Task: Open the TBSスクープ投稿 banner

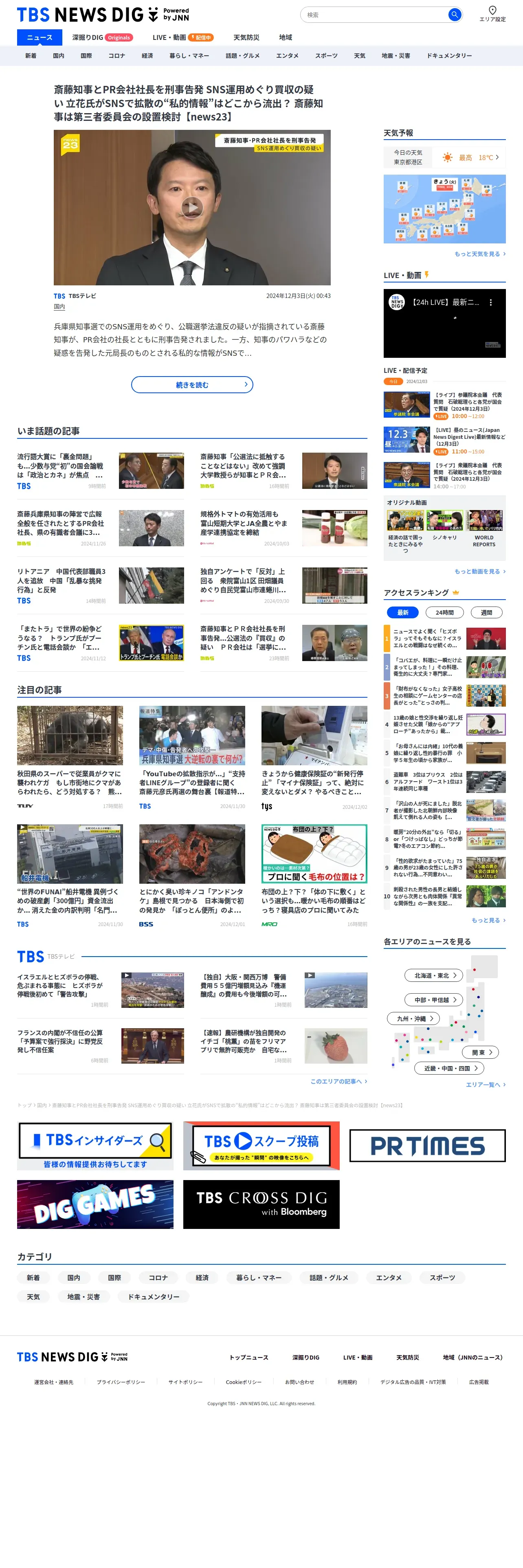Action: click(x=261, y=1146)
